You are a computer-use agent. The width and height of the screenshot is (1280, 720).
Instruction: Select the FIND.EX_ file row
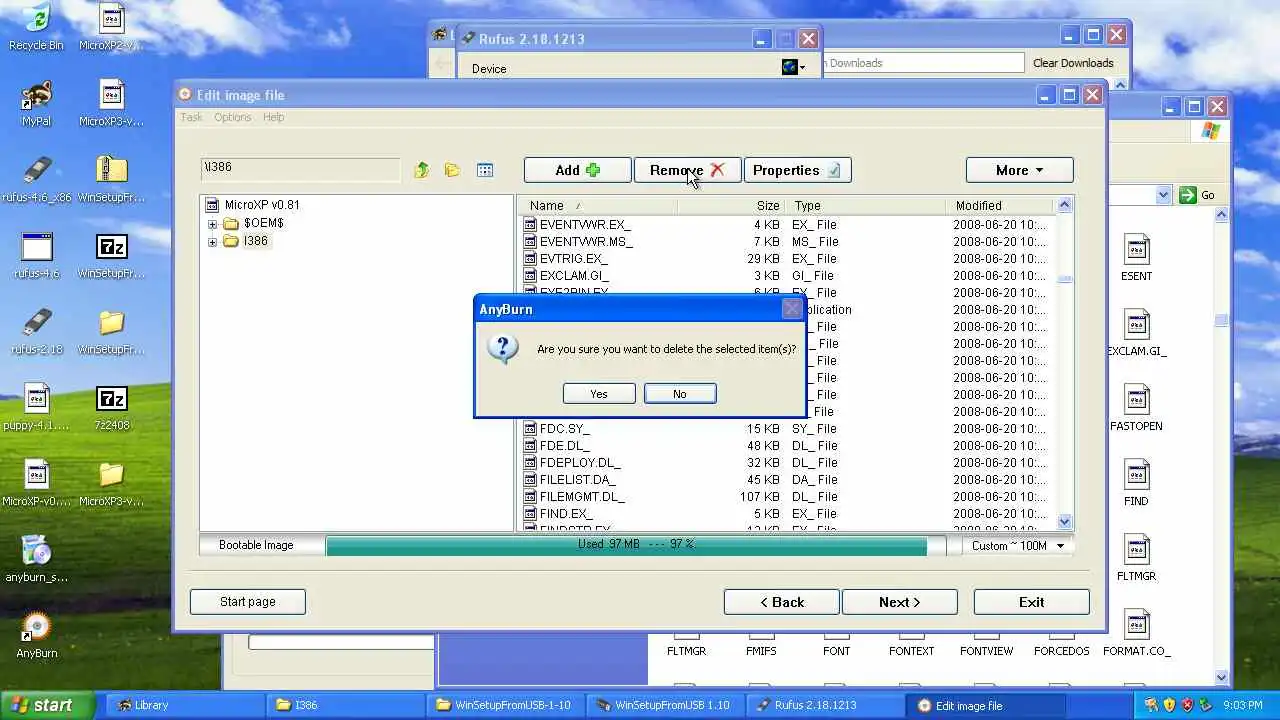(787, 514)
